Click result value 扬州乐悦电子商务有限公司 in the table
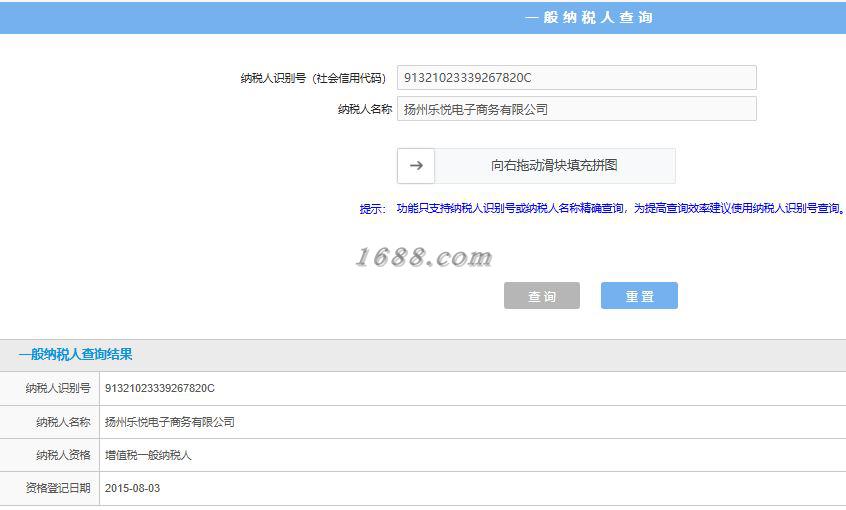Screen dimensions: 846x510 (169, 422)
